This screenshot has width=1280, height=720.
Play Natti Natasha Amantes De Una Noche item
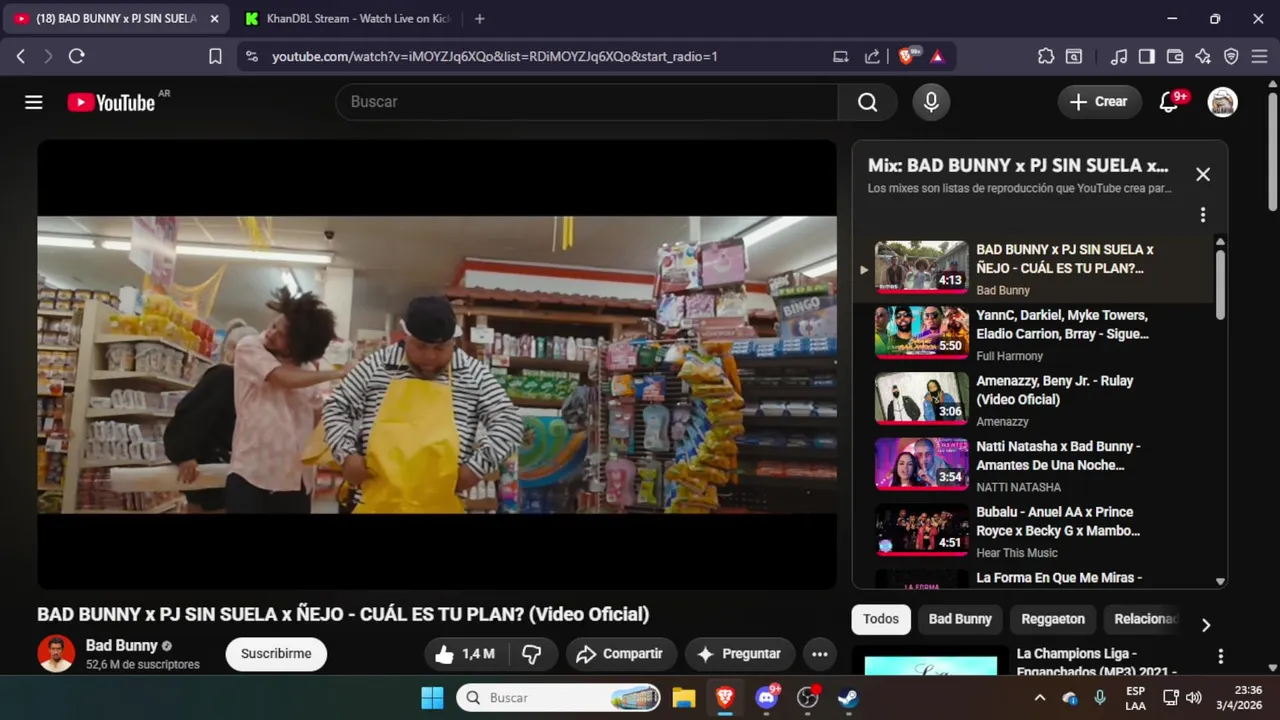click(1035, 465)
